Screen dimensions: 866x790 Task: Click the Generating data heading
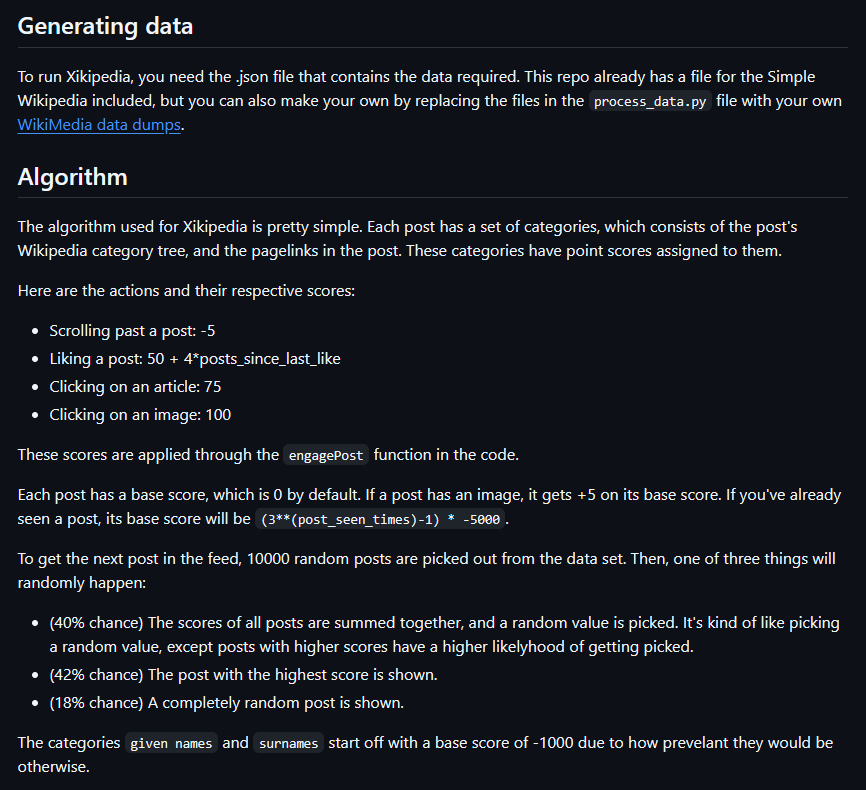(x=105, y=26)
